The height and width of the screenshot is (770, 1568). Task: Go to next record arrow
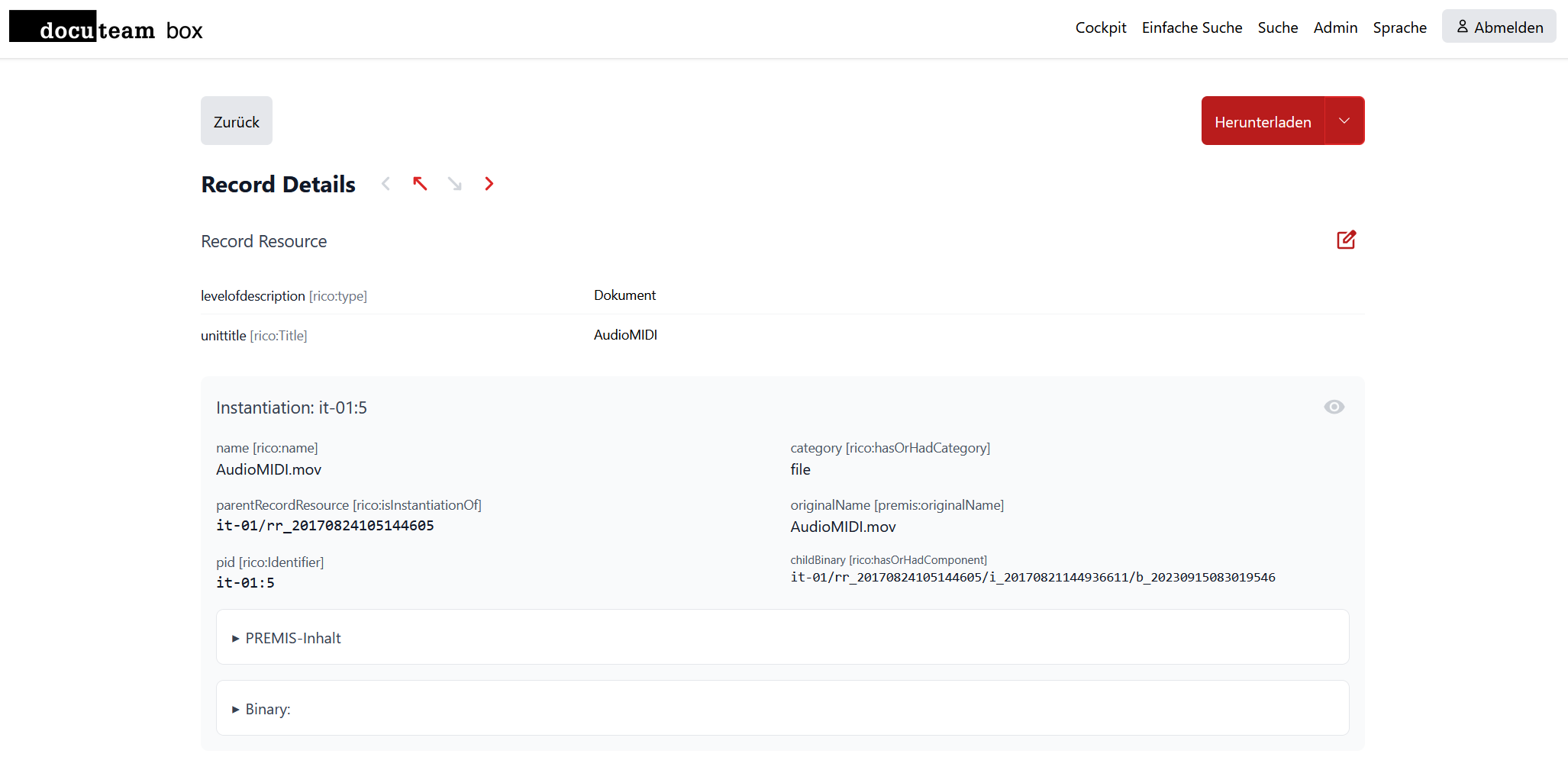point(489,184)
